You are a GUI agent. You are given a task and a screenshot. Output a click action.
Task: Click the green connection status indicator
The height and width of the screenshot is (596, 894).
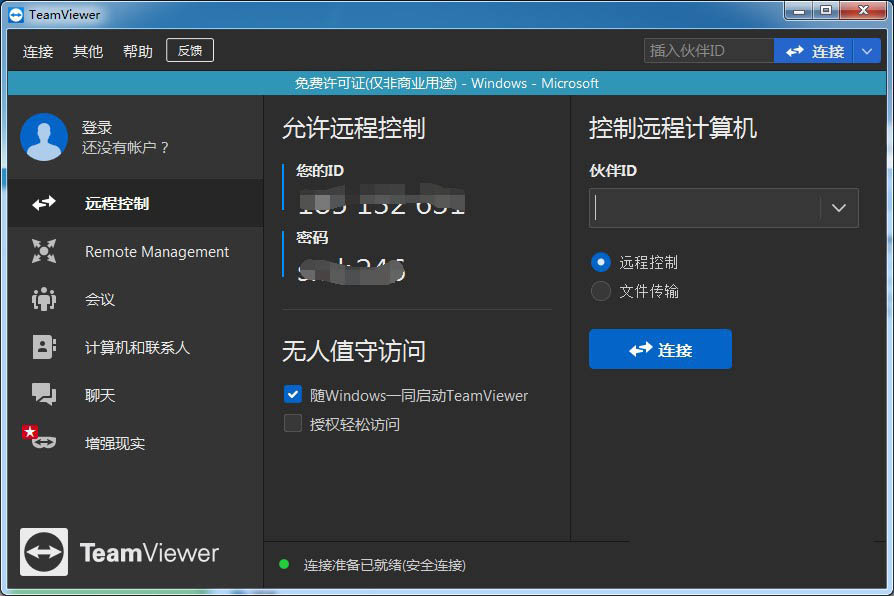(x=284, y=565)
